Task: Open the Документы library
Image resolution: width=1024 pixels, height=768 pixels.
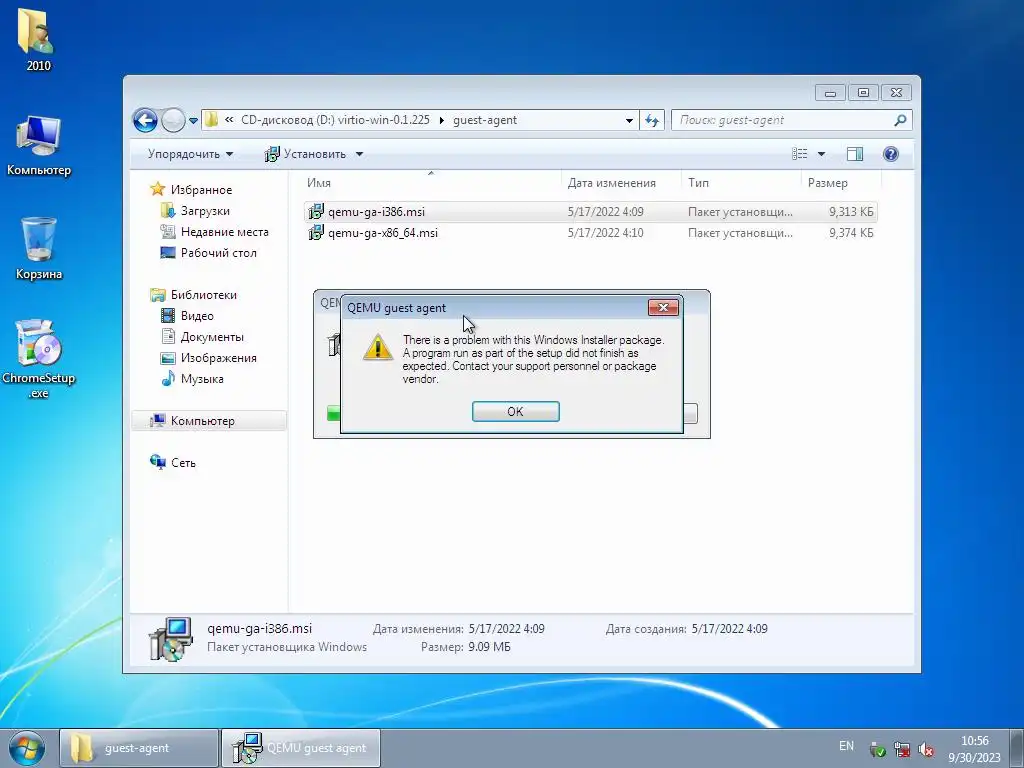Action: pos(212,337)
